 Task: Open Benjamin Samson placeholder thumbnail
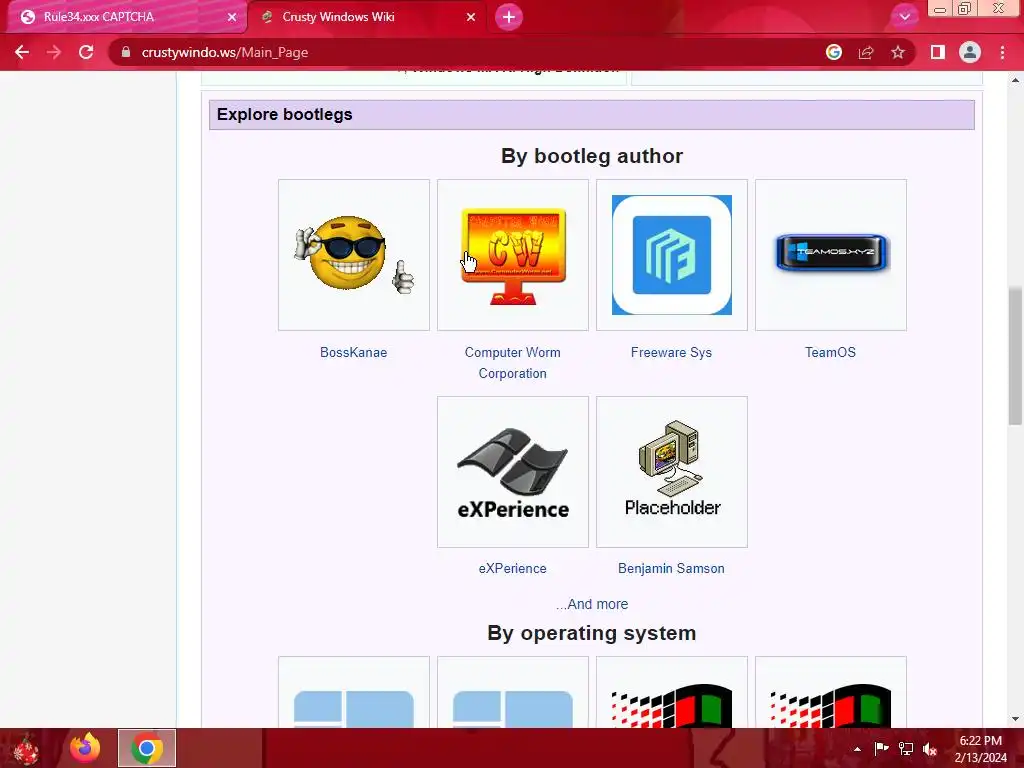click(671, 472)
